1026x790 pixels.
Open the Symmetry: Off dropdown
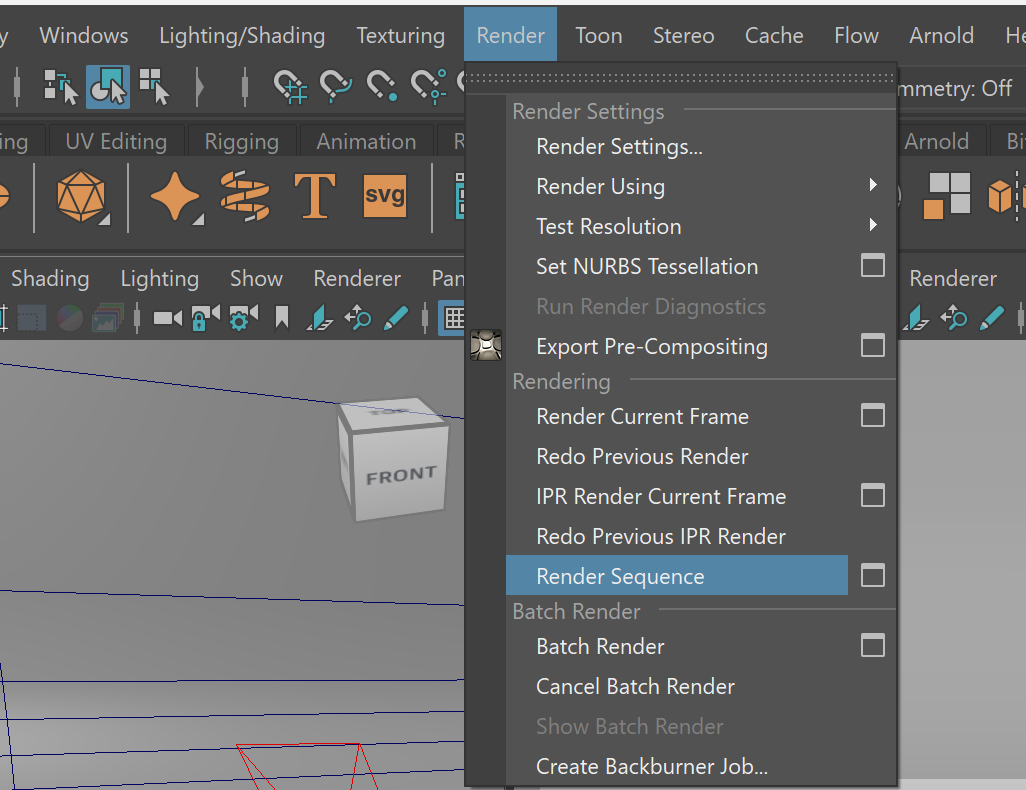click(x=955, y=88)
